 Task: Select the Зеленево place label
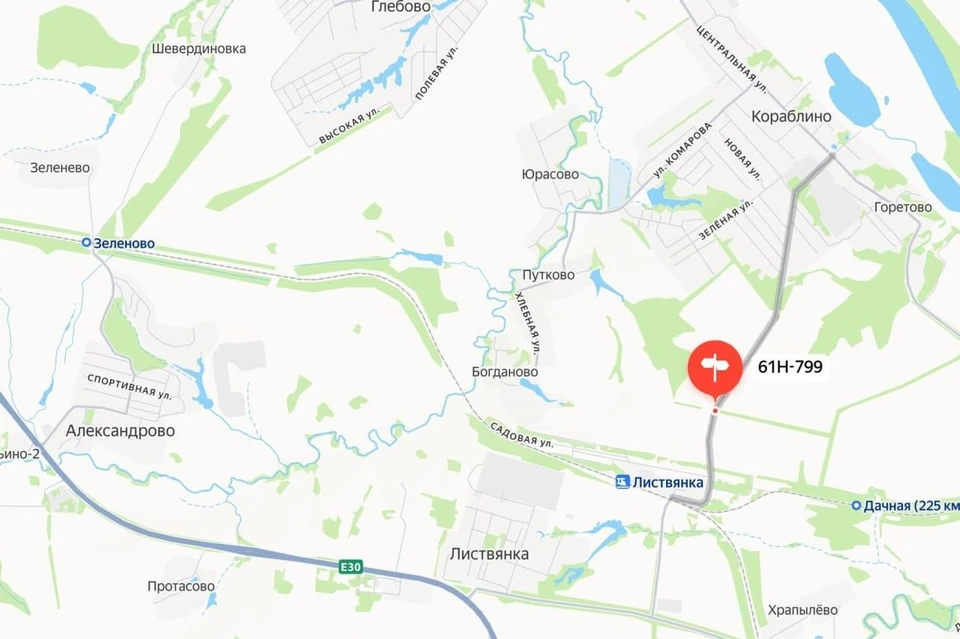point(60,168)
